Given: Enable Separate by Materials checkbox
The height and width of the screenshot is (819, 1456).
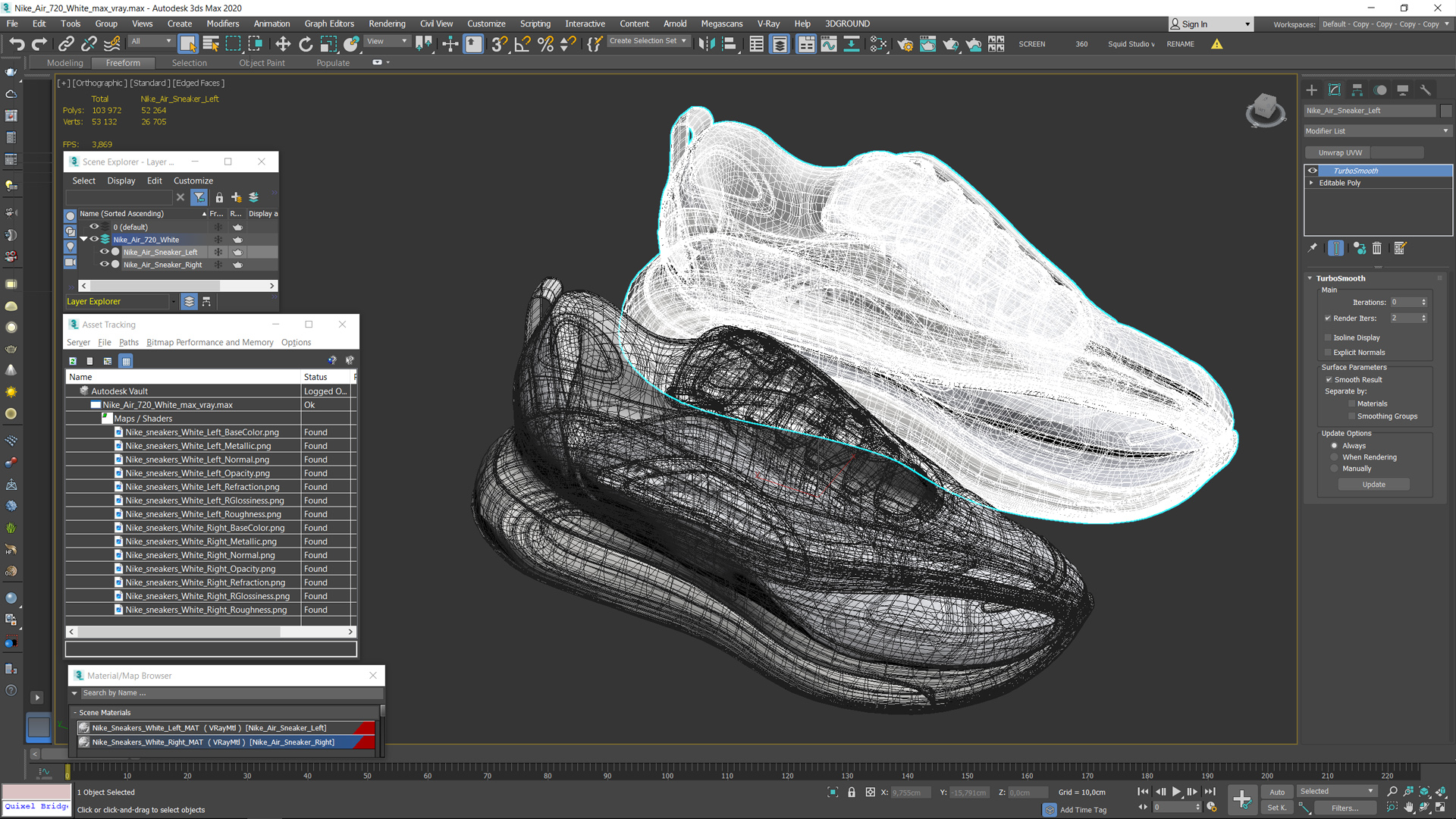Looking at the screenshot, I should [1351, 404].
